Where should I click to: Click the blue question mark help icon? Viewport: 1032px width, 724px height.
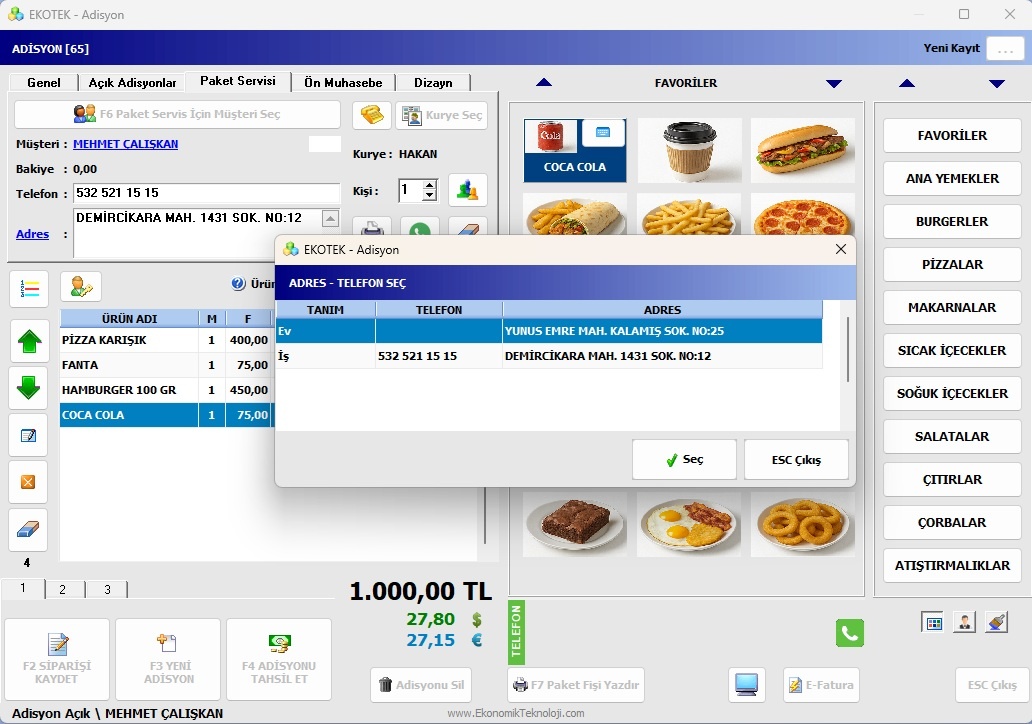[x=238, y=284]
